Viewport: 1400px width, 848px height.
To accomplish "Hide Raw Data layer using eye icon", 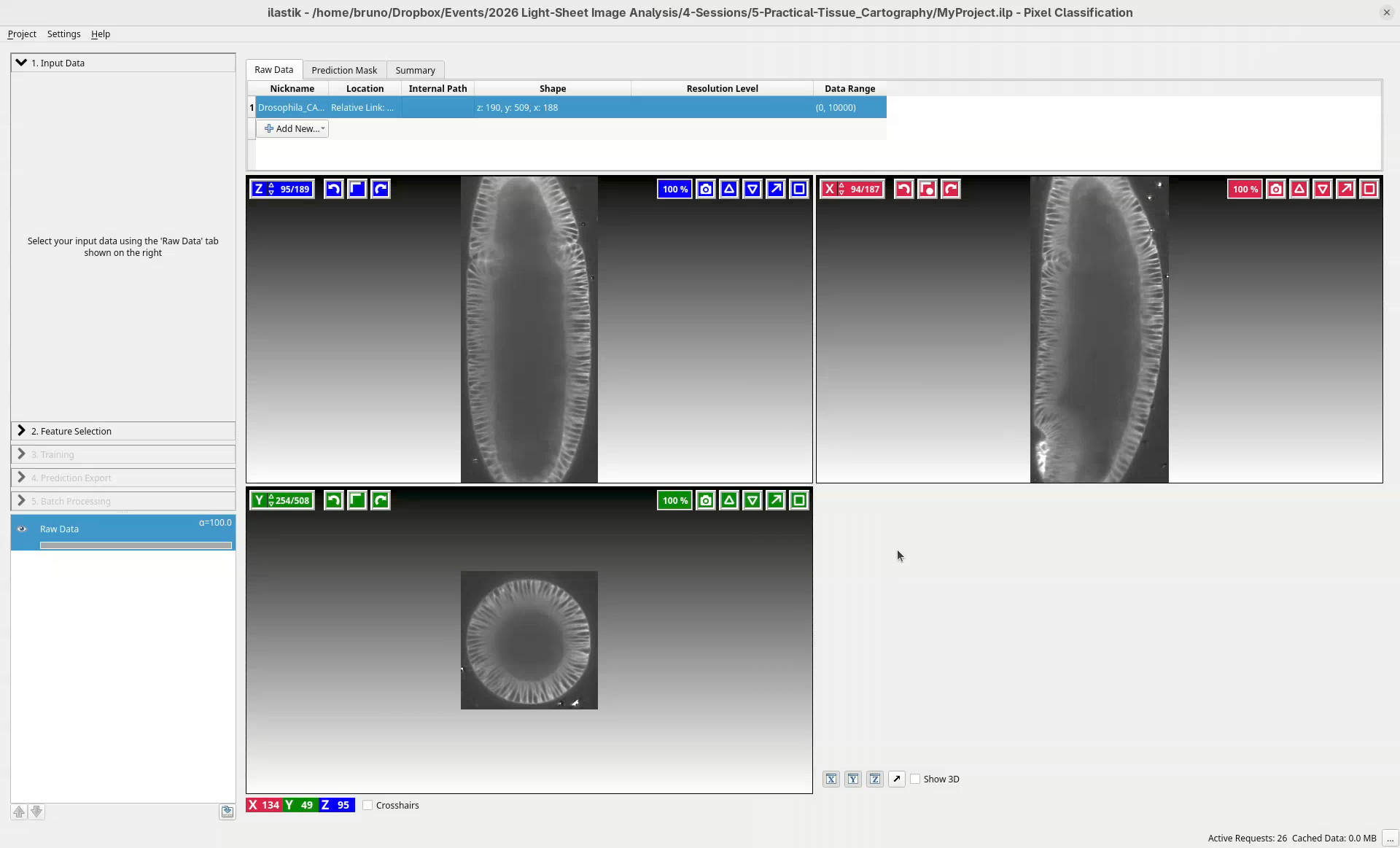I will pos(22,529).
